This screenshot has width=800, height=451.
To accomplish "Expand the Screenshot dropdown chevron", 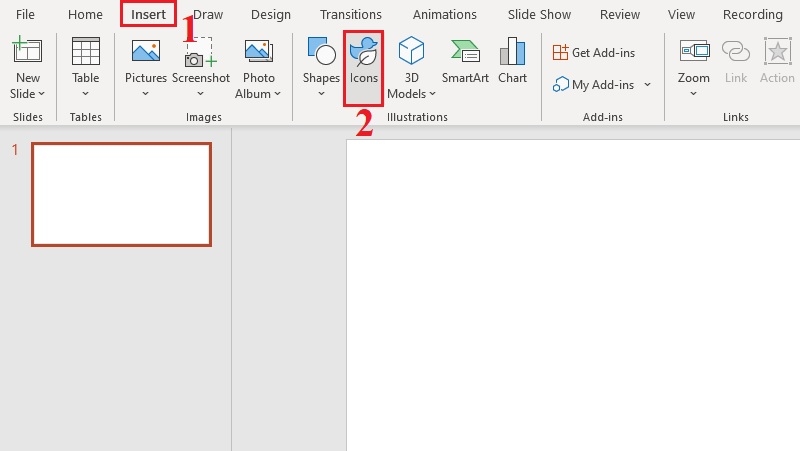I will pyautogui.click(x=201, y=93).
